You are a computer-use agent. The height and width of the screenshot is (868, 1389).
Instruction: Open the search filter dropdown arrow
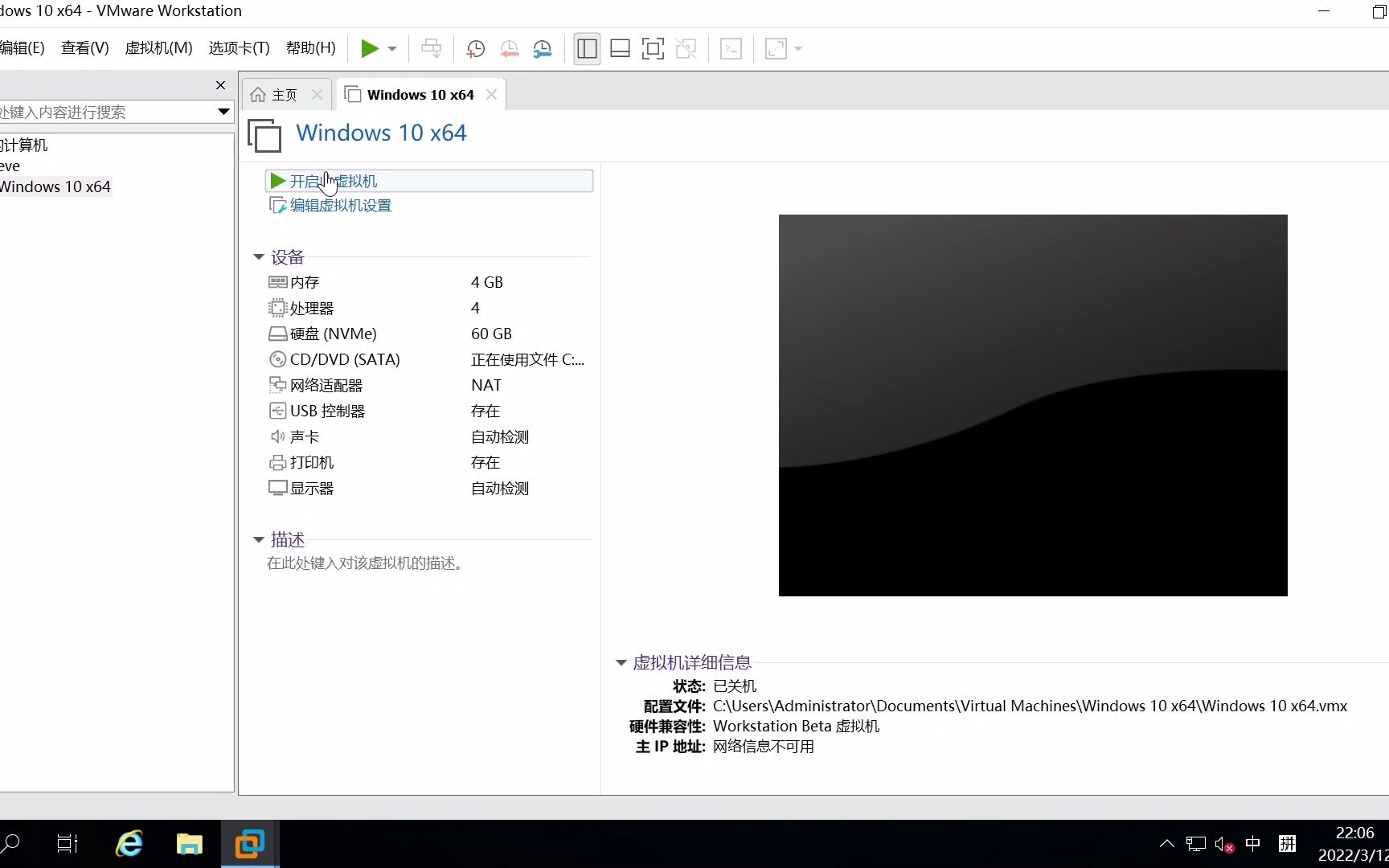coord(223,112)
